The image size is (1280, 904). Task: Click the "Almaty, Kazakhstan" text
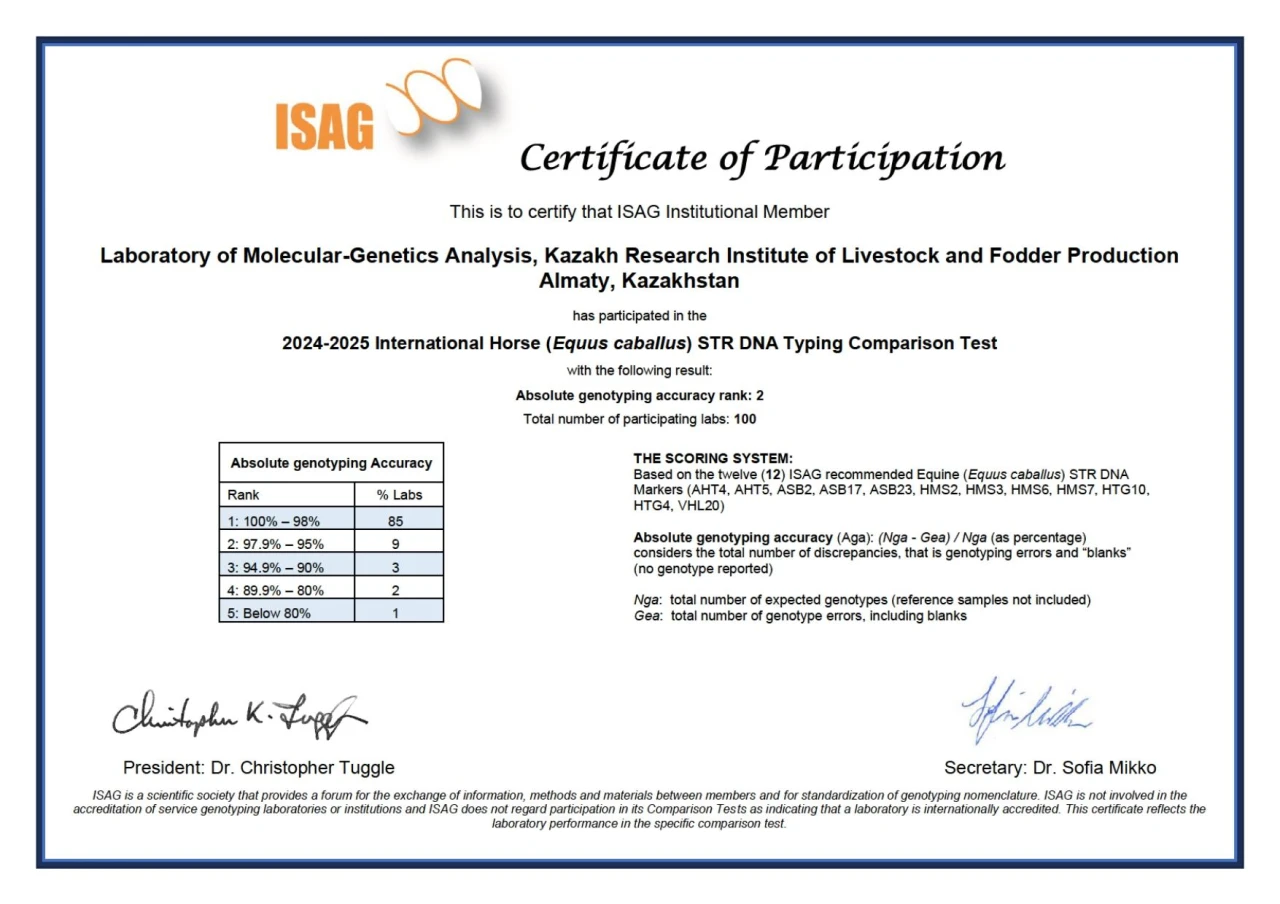(x=639, y=281)
